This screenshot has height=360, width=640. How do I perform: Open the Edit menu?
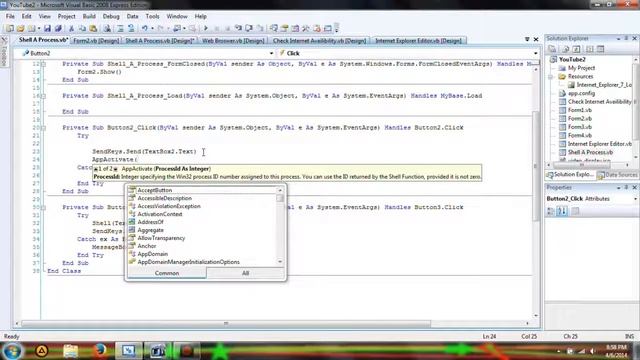coord(27,16)
